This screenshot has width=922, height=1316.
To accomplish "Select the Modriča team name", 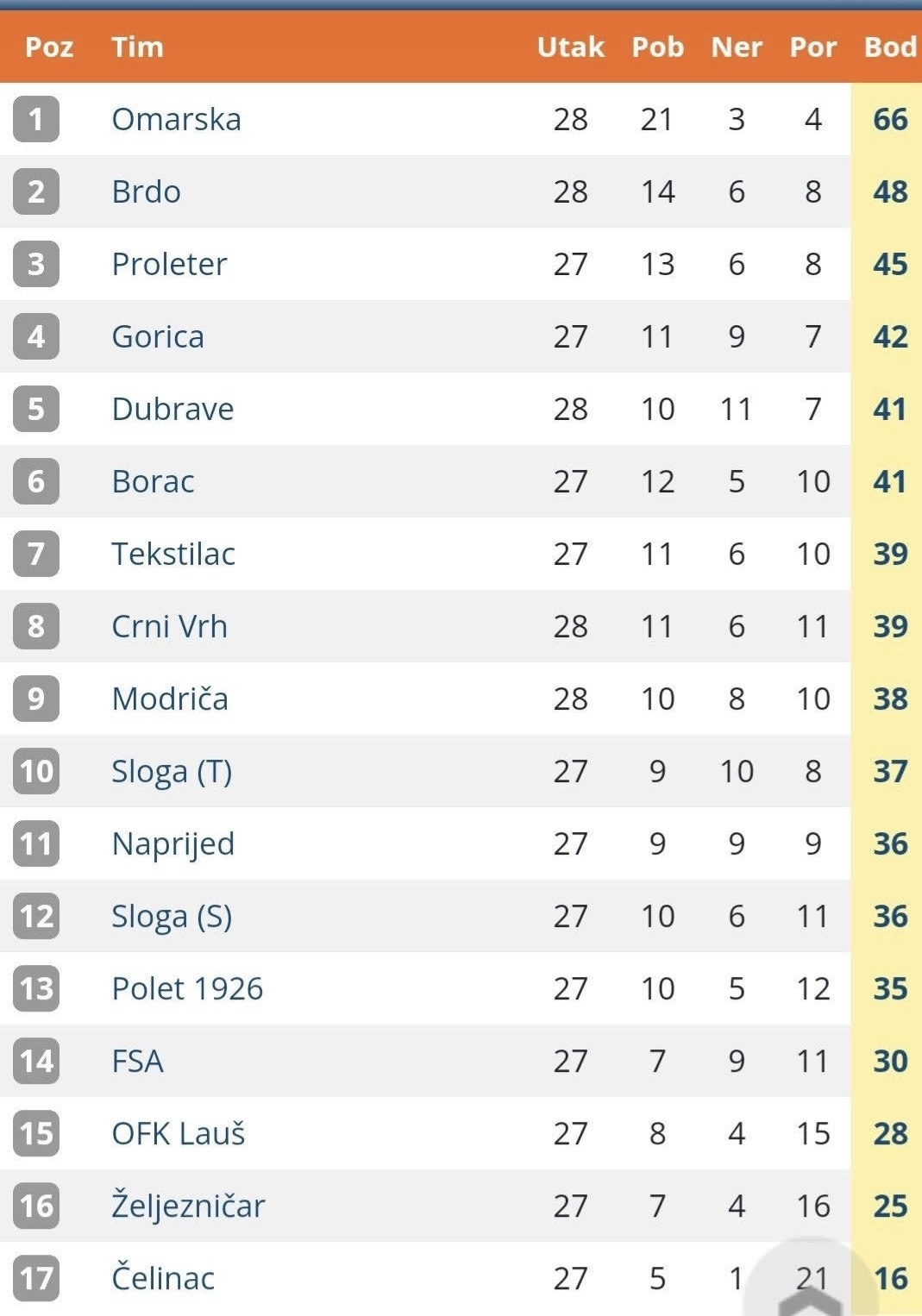I will tap(170, 699).
